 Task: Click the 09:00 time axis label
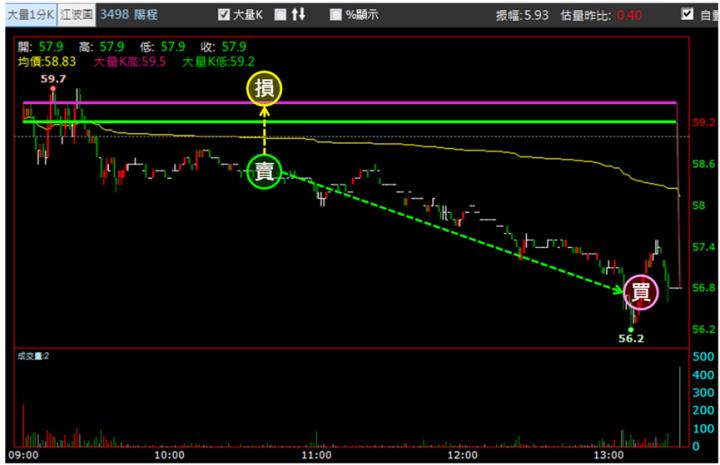pyautogui.click(x=23, y=455)
